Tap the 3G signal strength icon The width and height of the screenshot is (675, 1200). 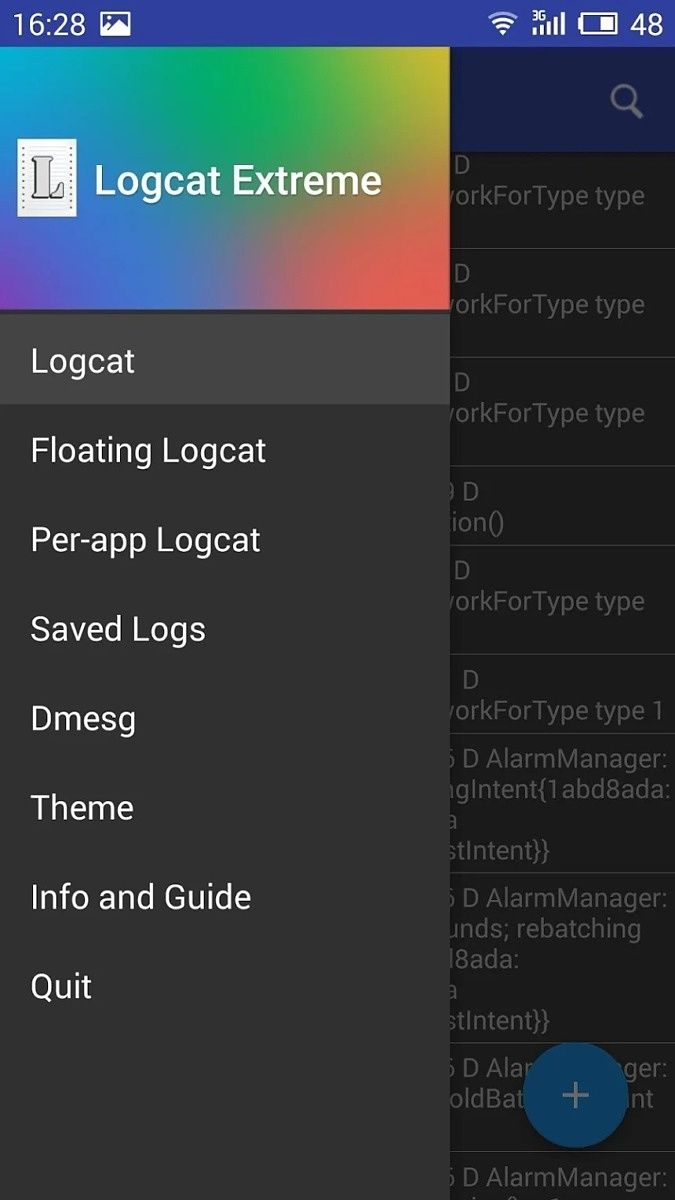[548, 23]
